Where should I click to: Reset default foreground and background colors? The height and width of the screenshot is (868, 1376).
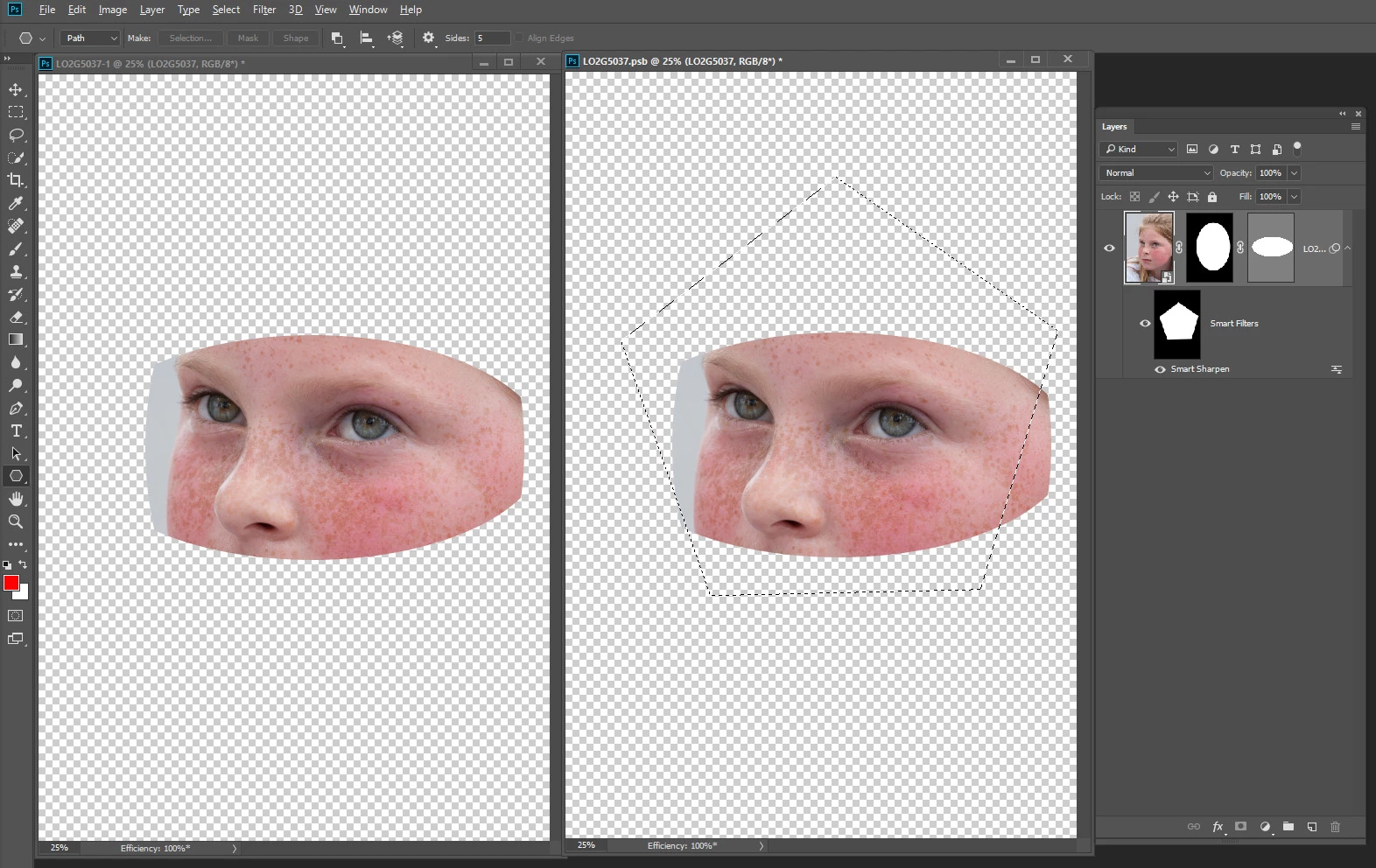coord(7,565)
